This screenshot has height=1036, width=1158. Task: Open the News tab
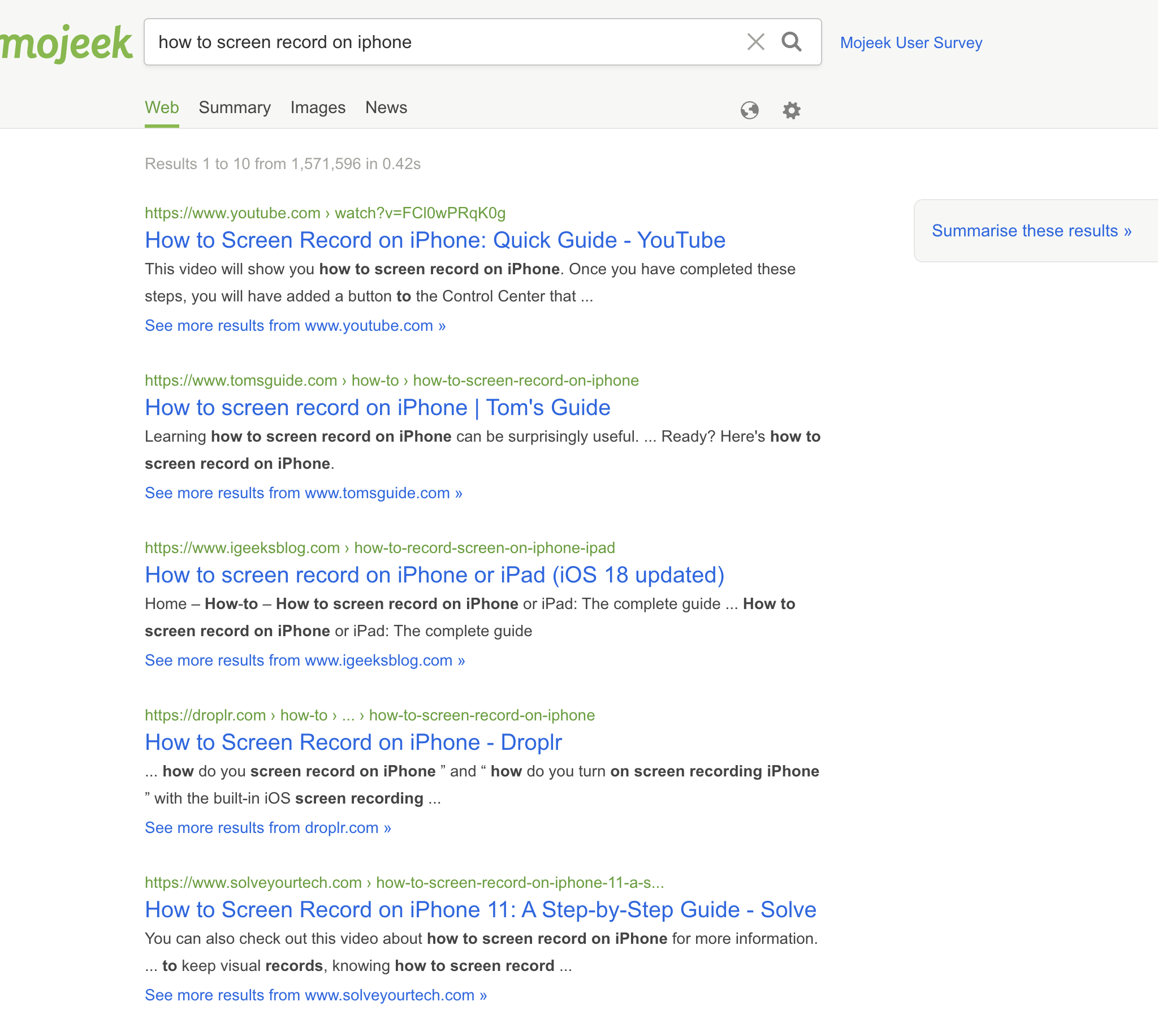[x=386, y=107]
